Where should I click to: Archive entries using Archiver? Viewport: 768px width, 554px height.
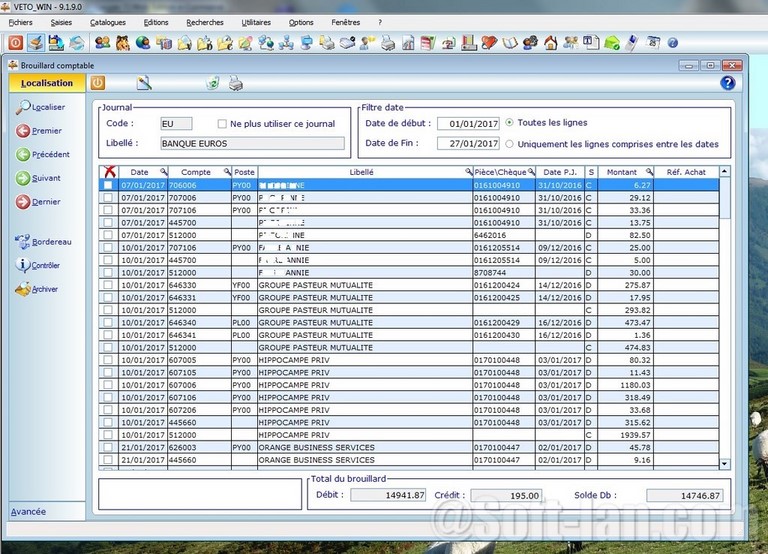click(x=23, y=290)
